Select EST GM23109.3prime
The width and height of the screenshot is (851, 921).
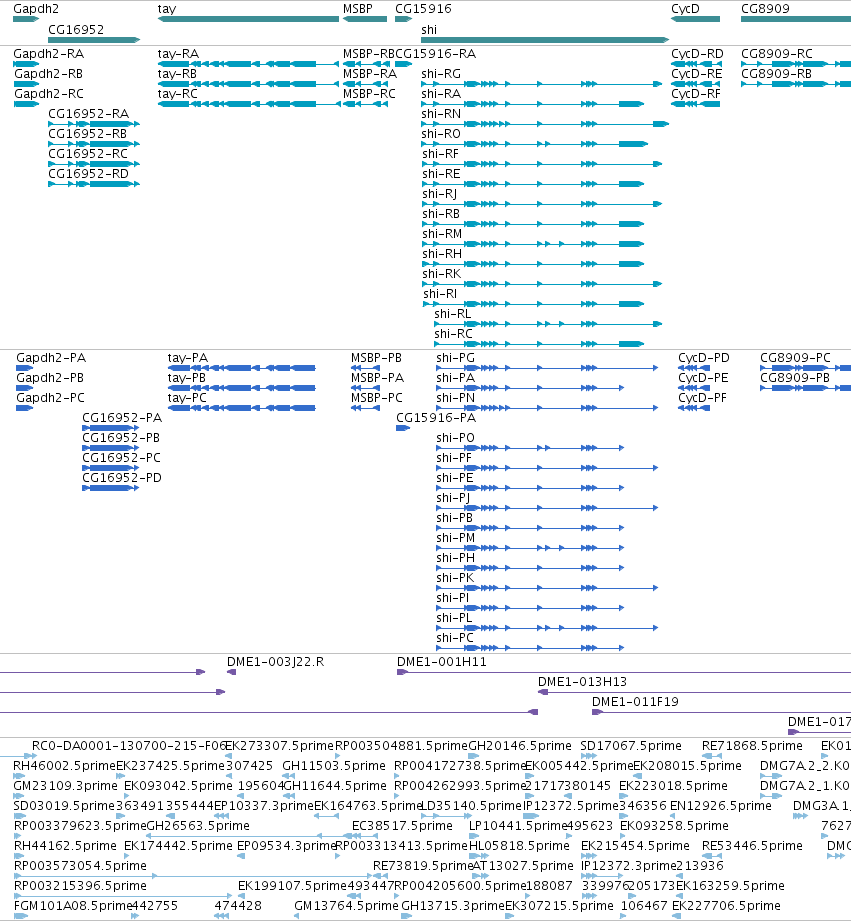click(x=66, y=785)
